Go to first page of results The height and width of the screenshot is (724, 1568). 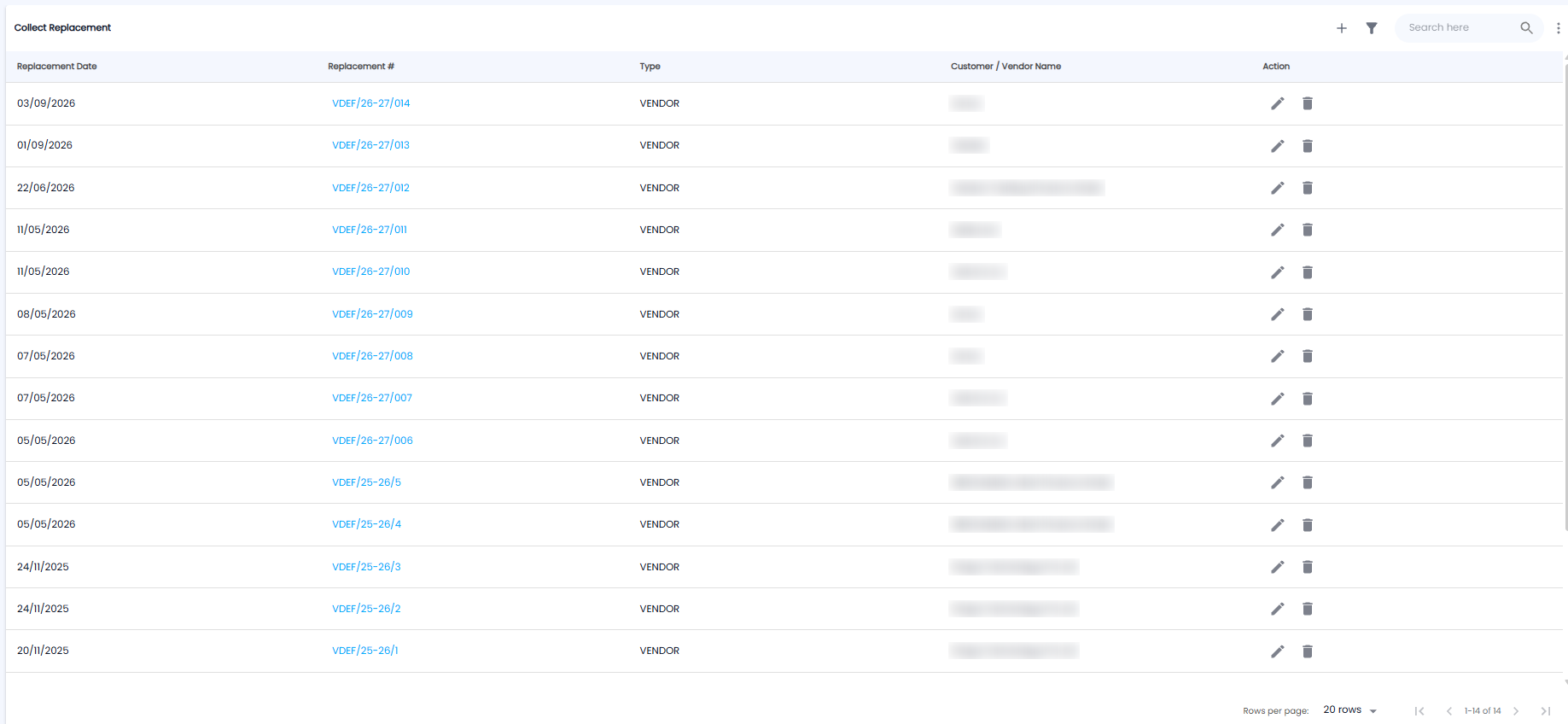click(x=1419, y=711)
